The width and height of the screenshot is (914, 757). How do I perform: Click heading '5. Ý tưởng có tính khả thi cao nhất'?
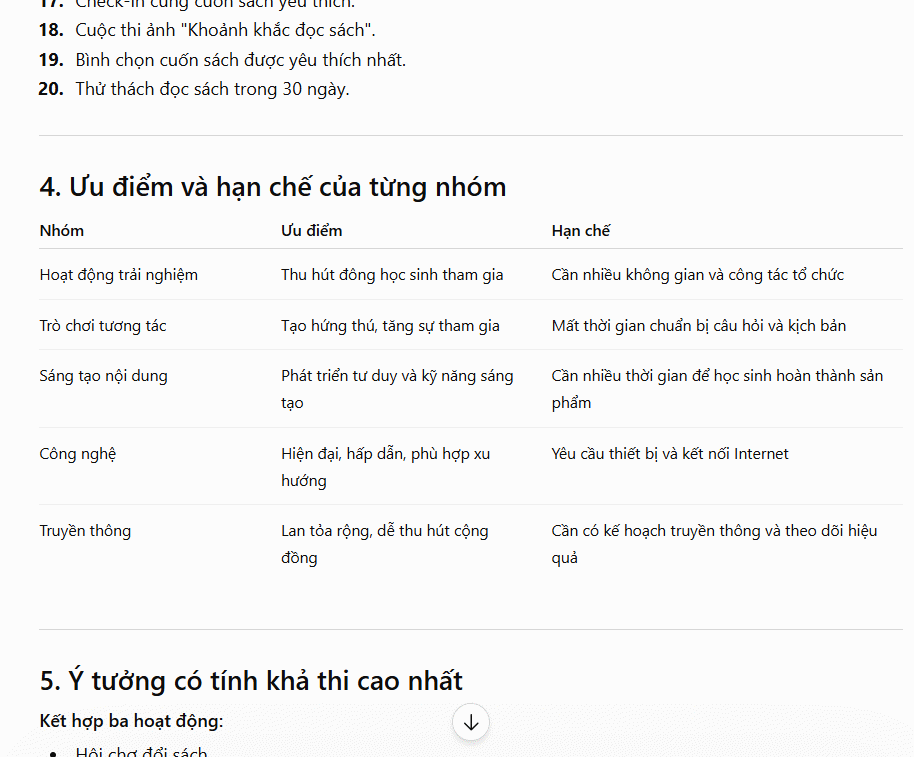pyautogui.click(x=251, y=680)
